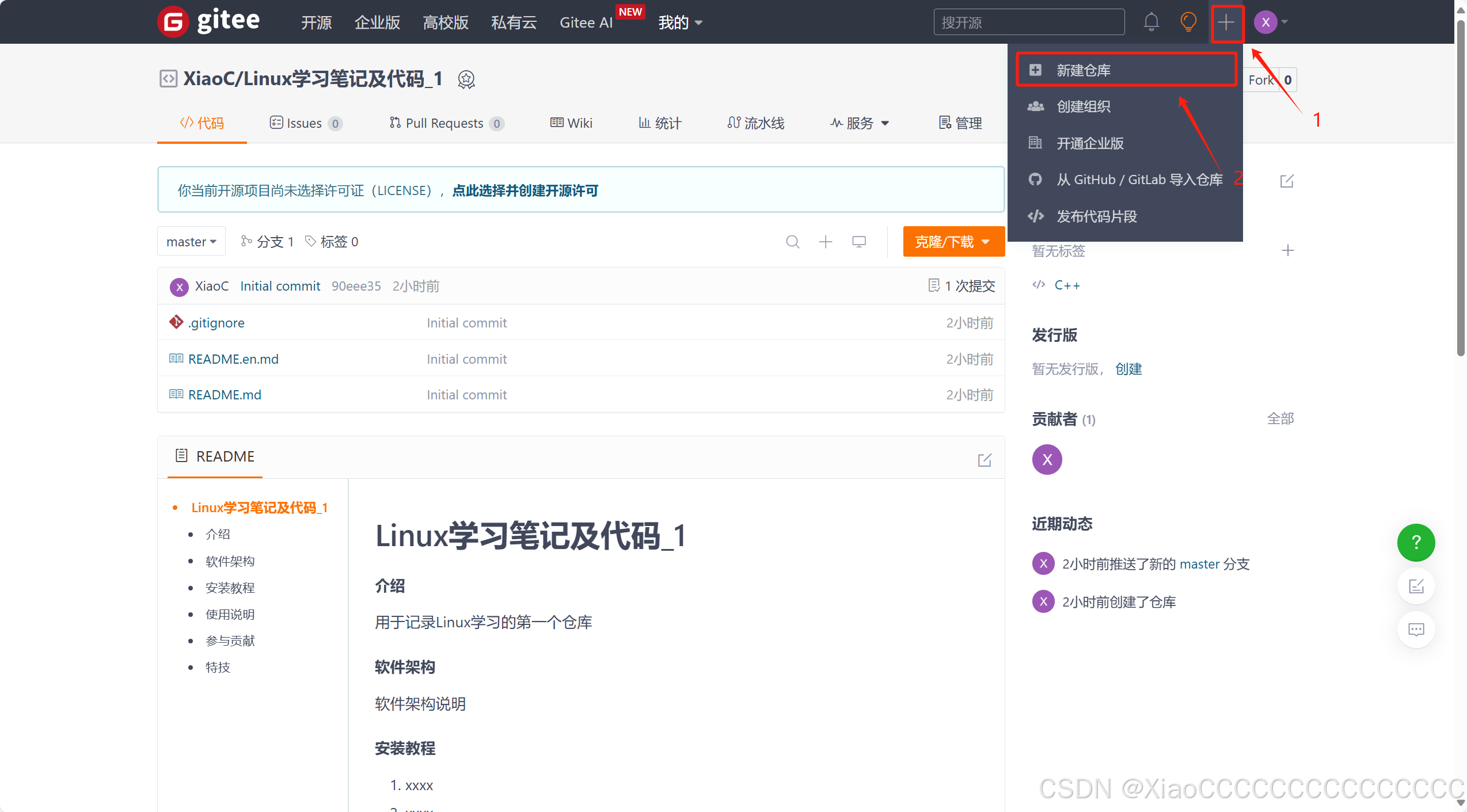Open the Wiki tab

[x=571, y=123]
